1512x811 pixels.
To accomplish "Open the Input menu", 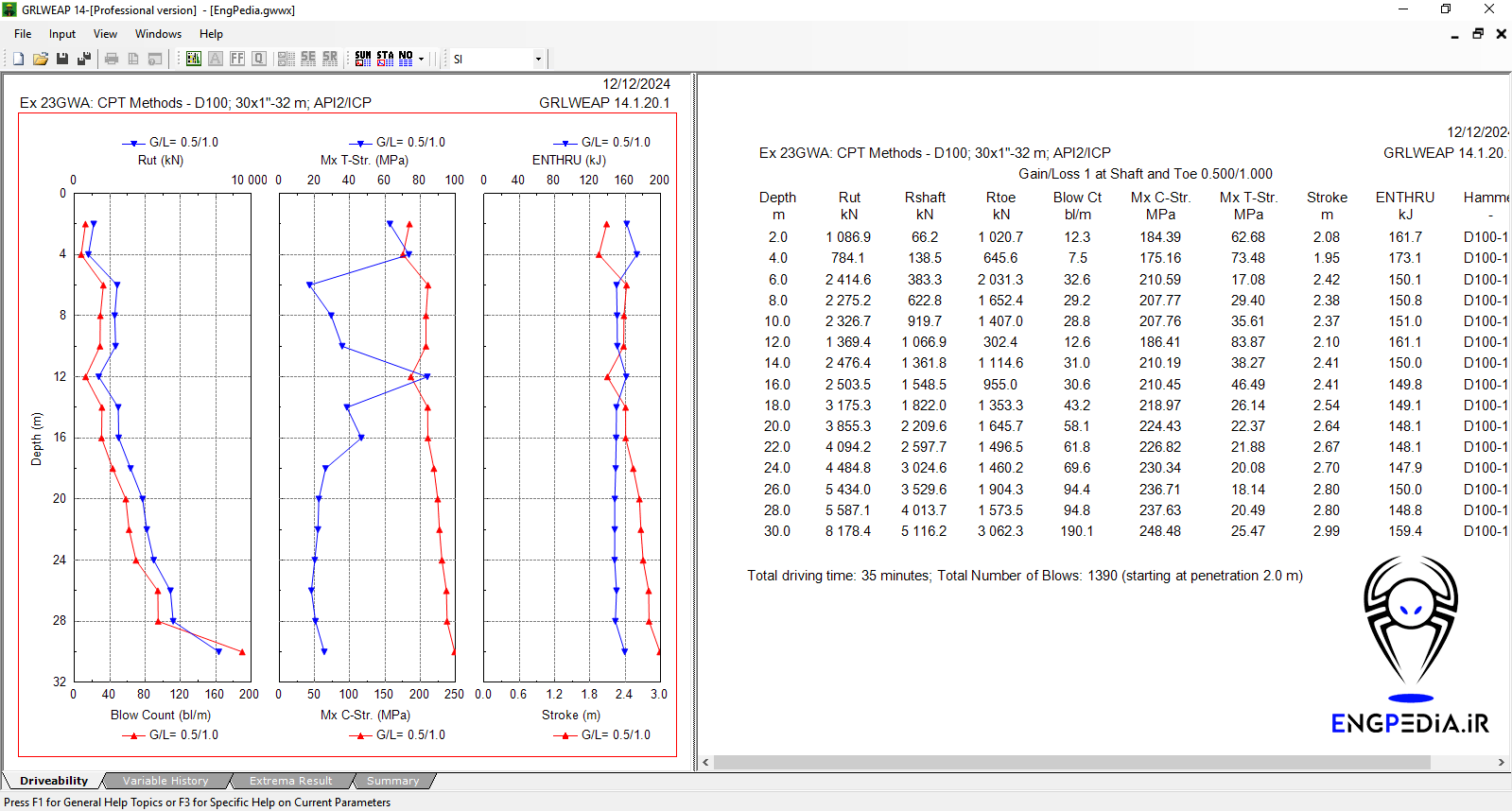I will [62, 34].
